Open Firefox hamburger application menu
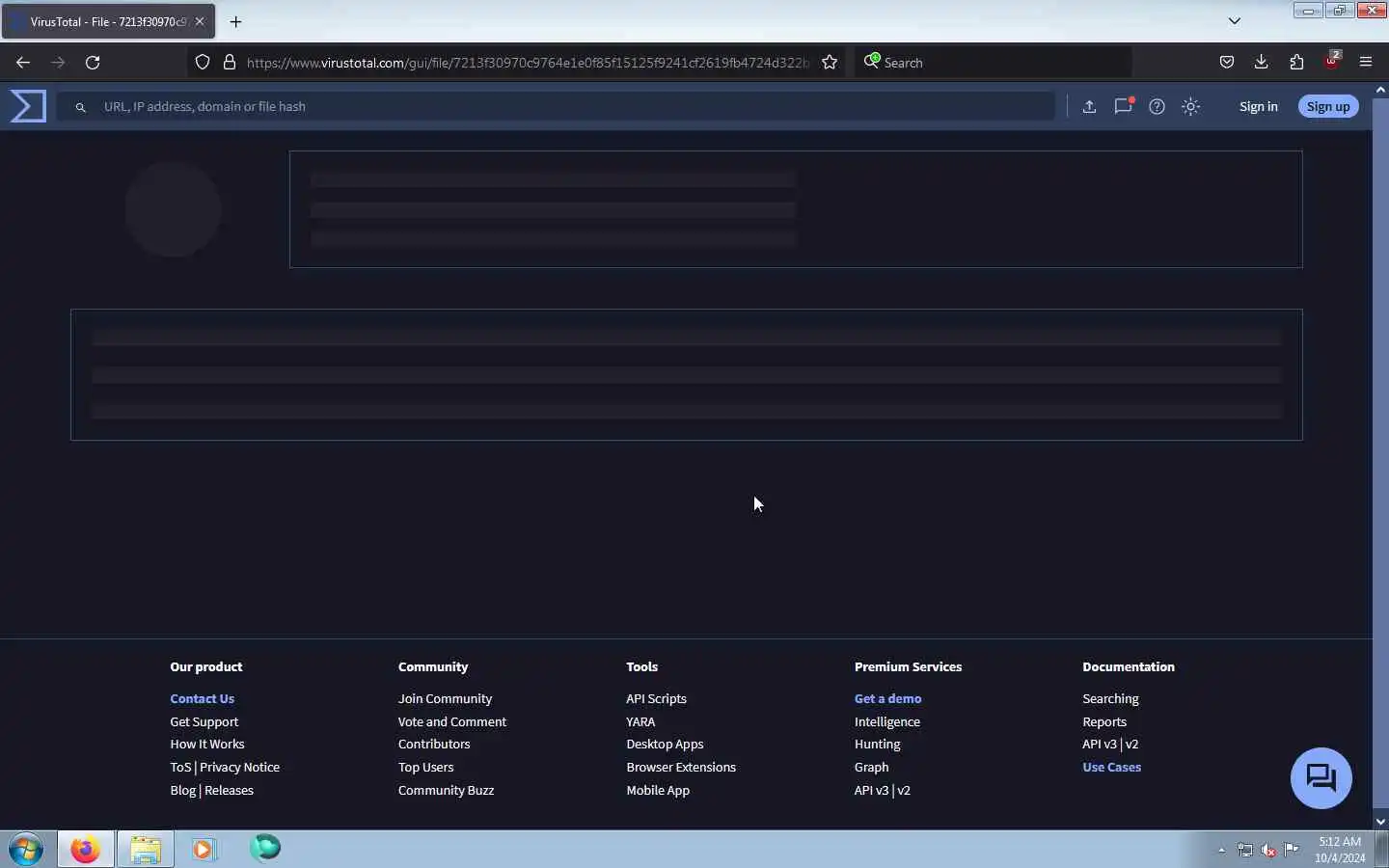 tap(1366, 63)
